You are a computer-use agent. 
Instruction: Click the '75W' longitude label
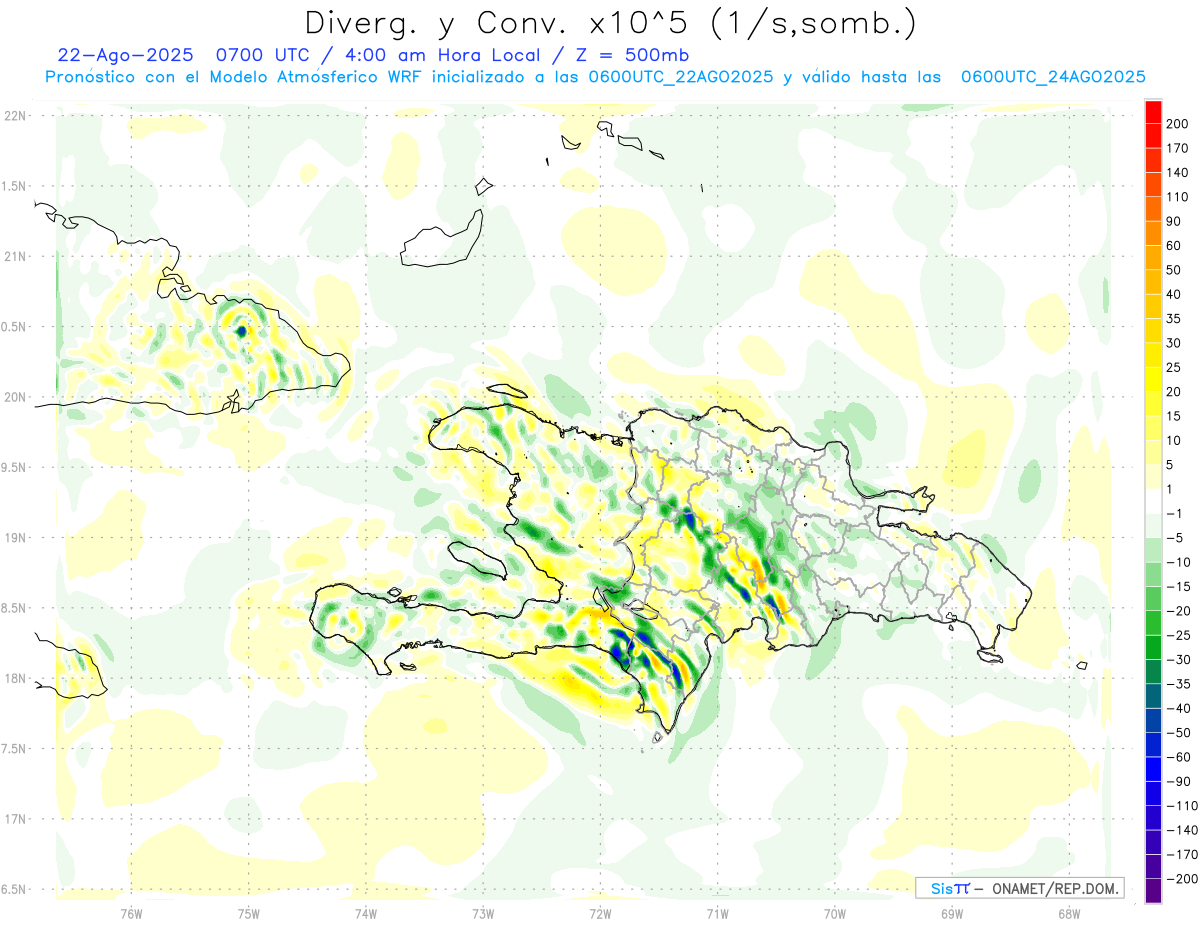(x=248, y=913)
